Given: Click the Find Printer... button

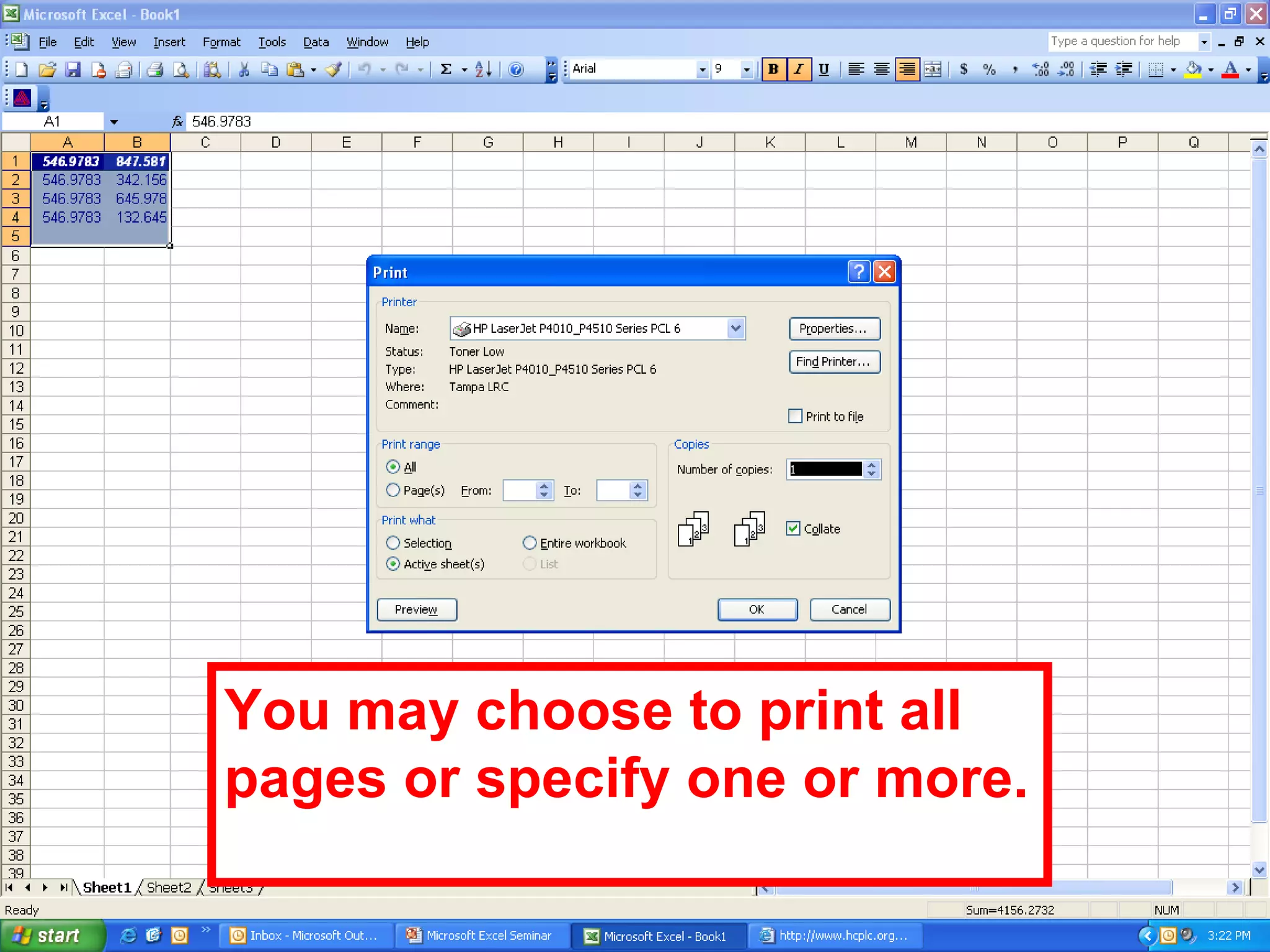Looking at the screenshot, I should pos(834,362).
